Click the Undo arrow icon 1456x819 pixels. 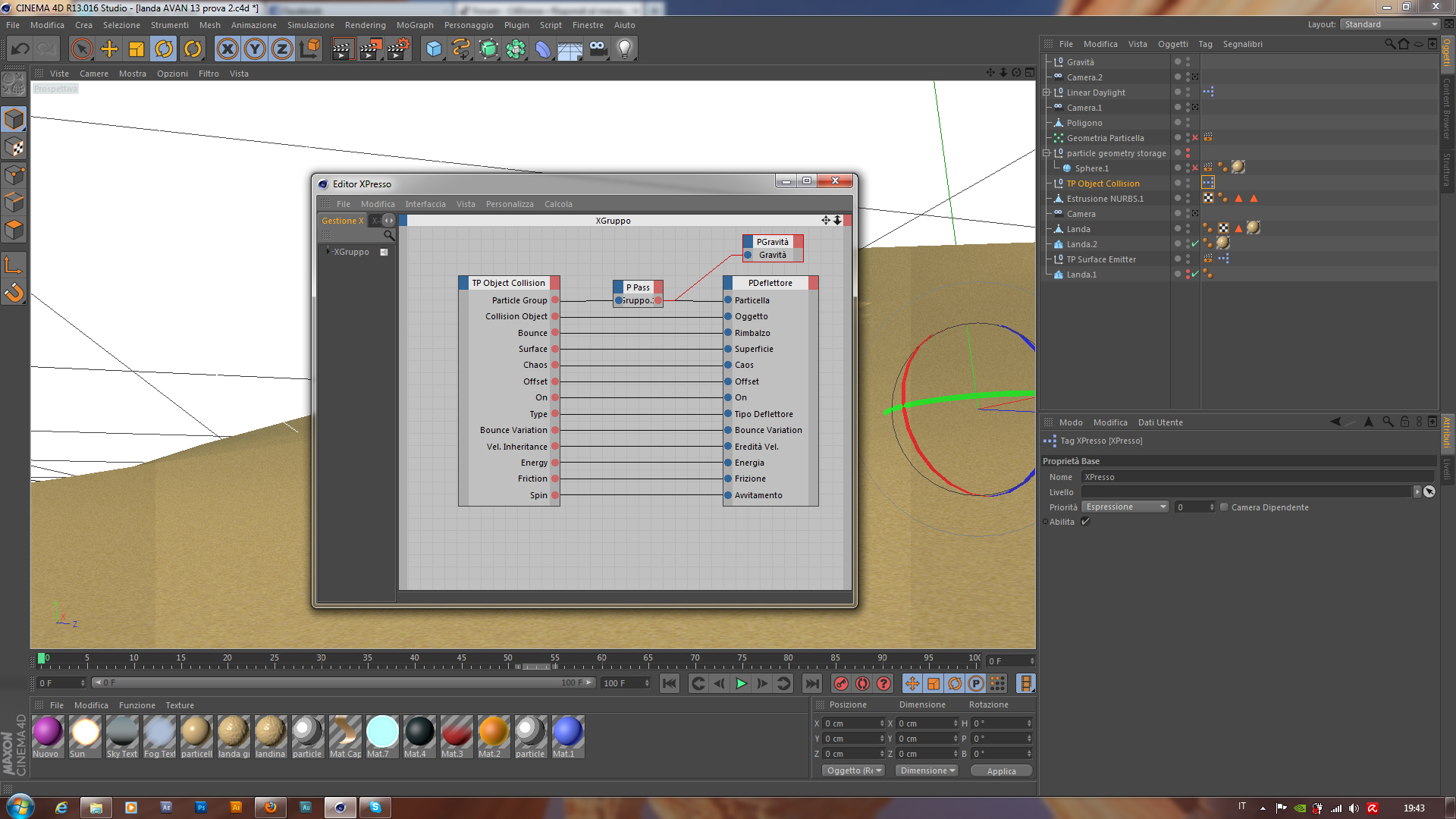pyautogui.click(x=20, y=49)
